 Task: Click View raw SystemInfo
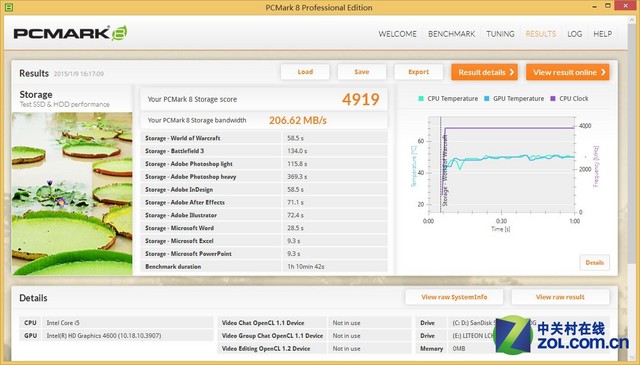(454, 297)
